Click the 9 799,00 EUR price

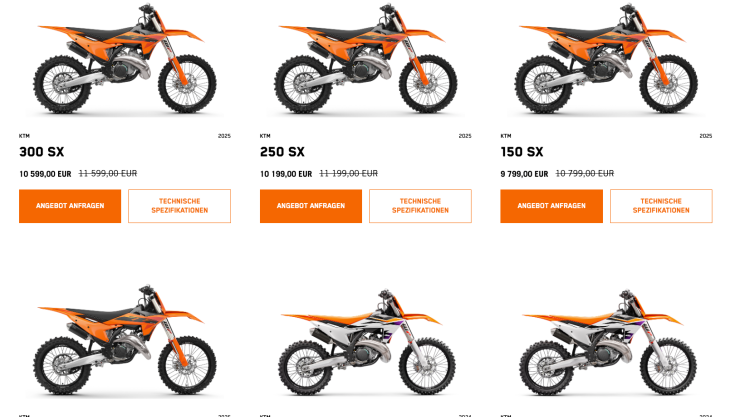[524, 174]
